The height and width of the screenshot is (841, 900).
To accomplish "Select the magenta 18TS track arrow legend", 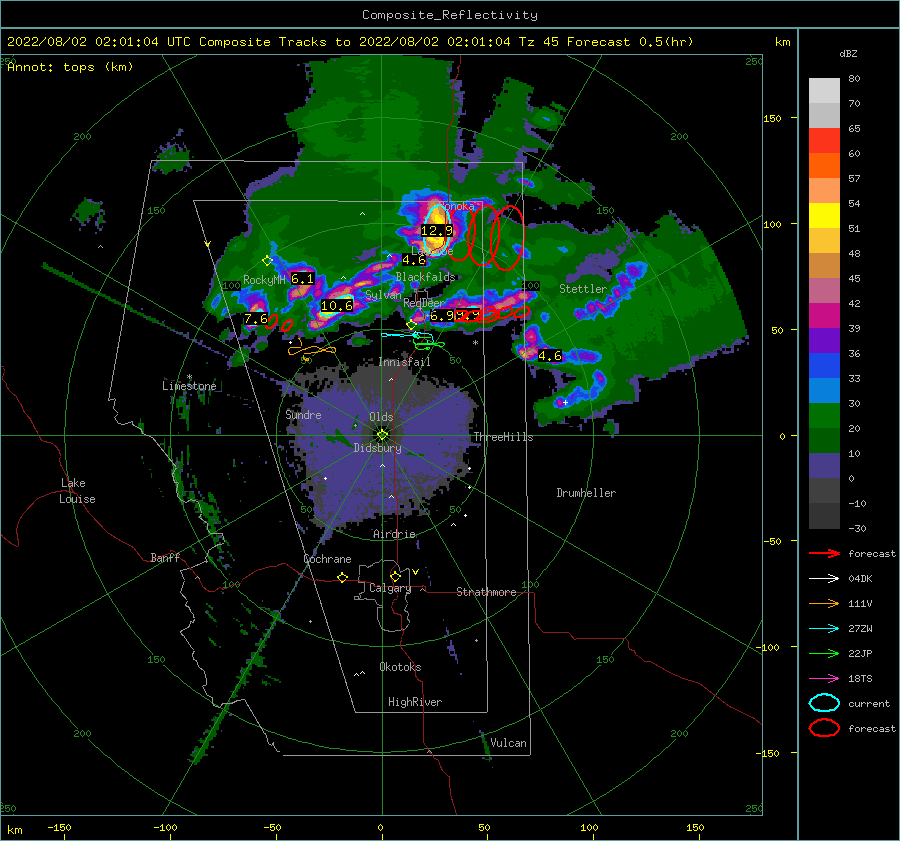I will pos(824,679).
